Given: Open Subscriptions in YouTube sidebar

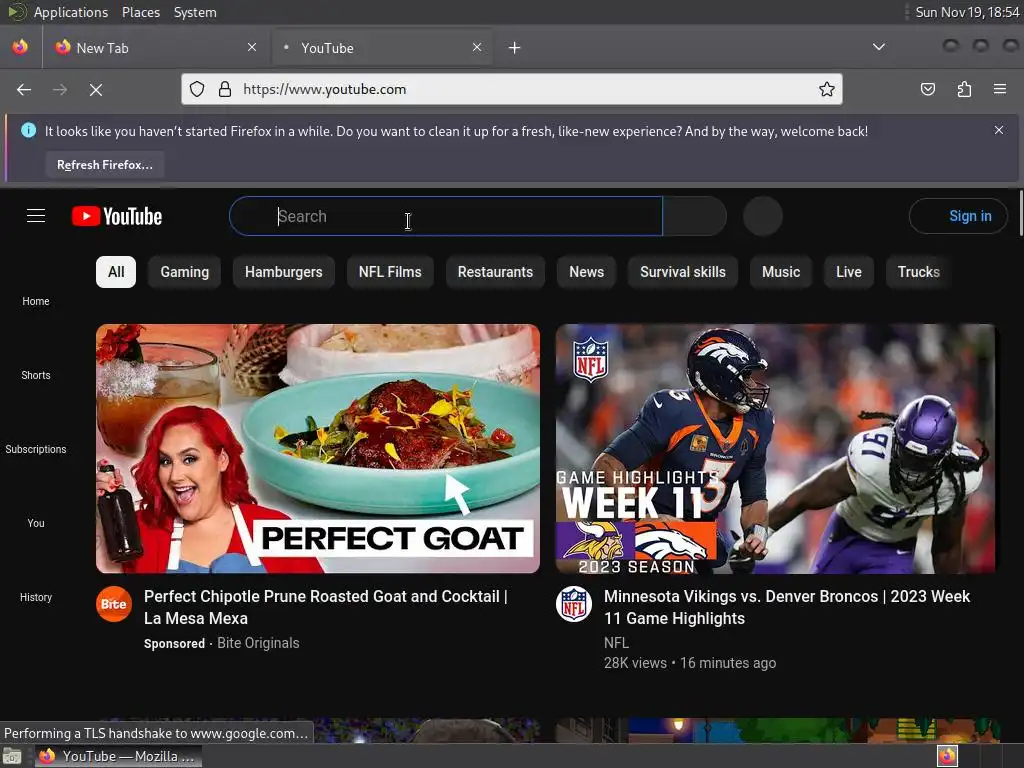Looking at the screenshot, I should click(36, 449).
